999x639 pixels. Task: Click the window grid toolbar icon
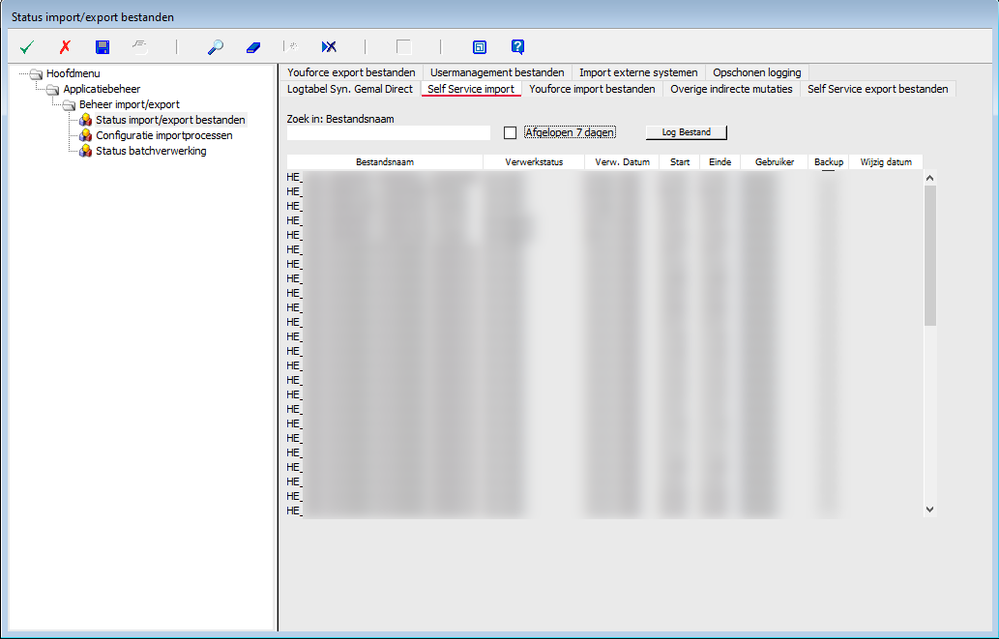(x=480, y=46)
